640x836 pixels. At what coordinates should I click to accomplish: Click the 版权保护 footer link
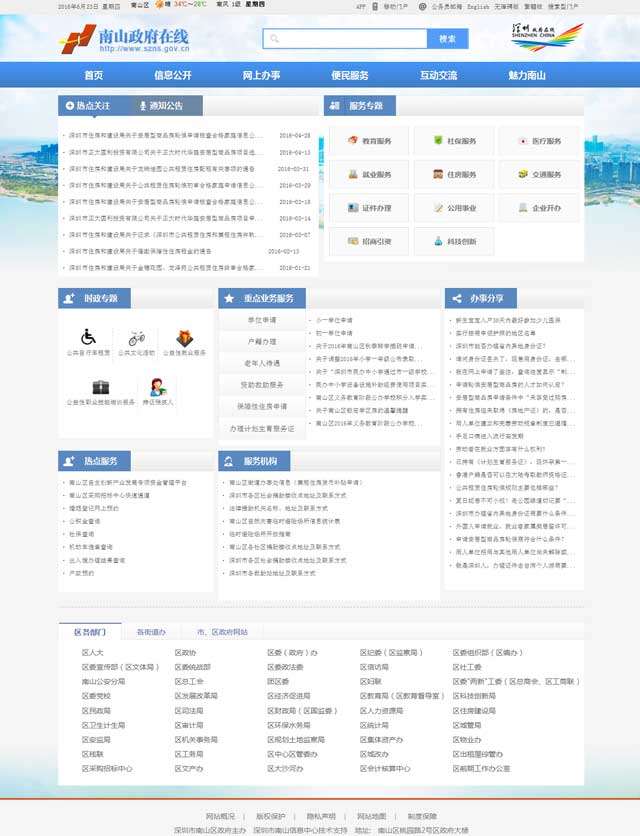(x=271, y=816)
